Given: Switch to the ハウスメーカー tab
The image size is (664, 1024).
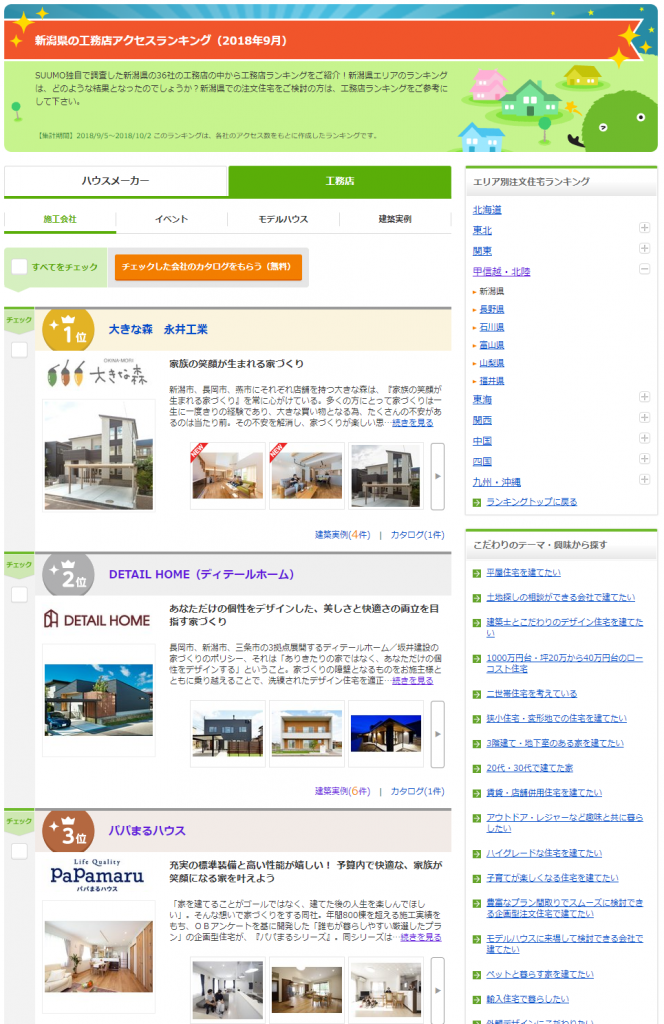Looking at the screenshot, I should [x=116, y=181].
